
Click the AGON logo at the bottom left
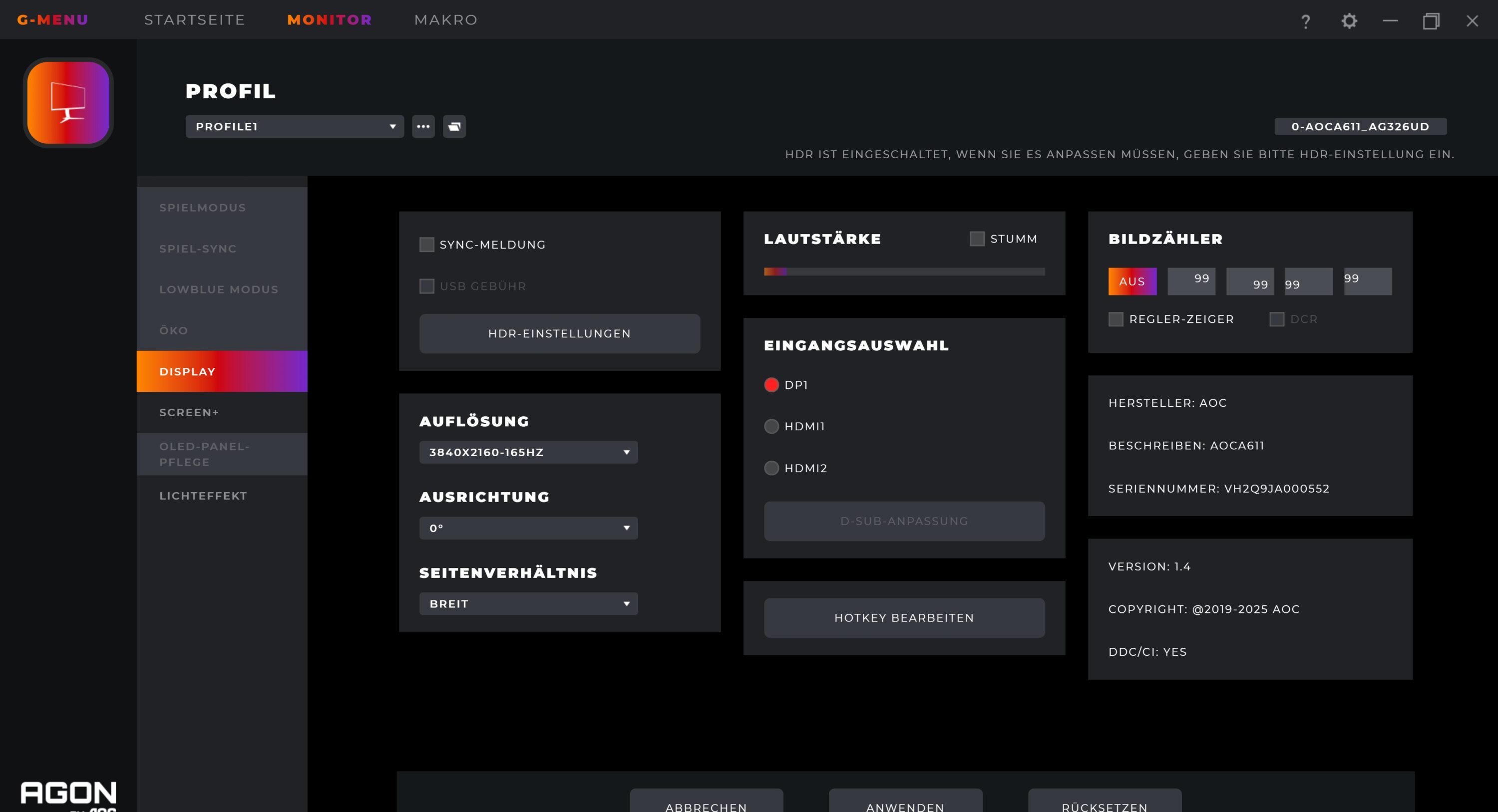coord(68,793)
